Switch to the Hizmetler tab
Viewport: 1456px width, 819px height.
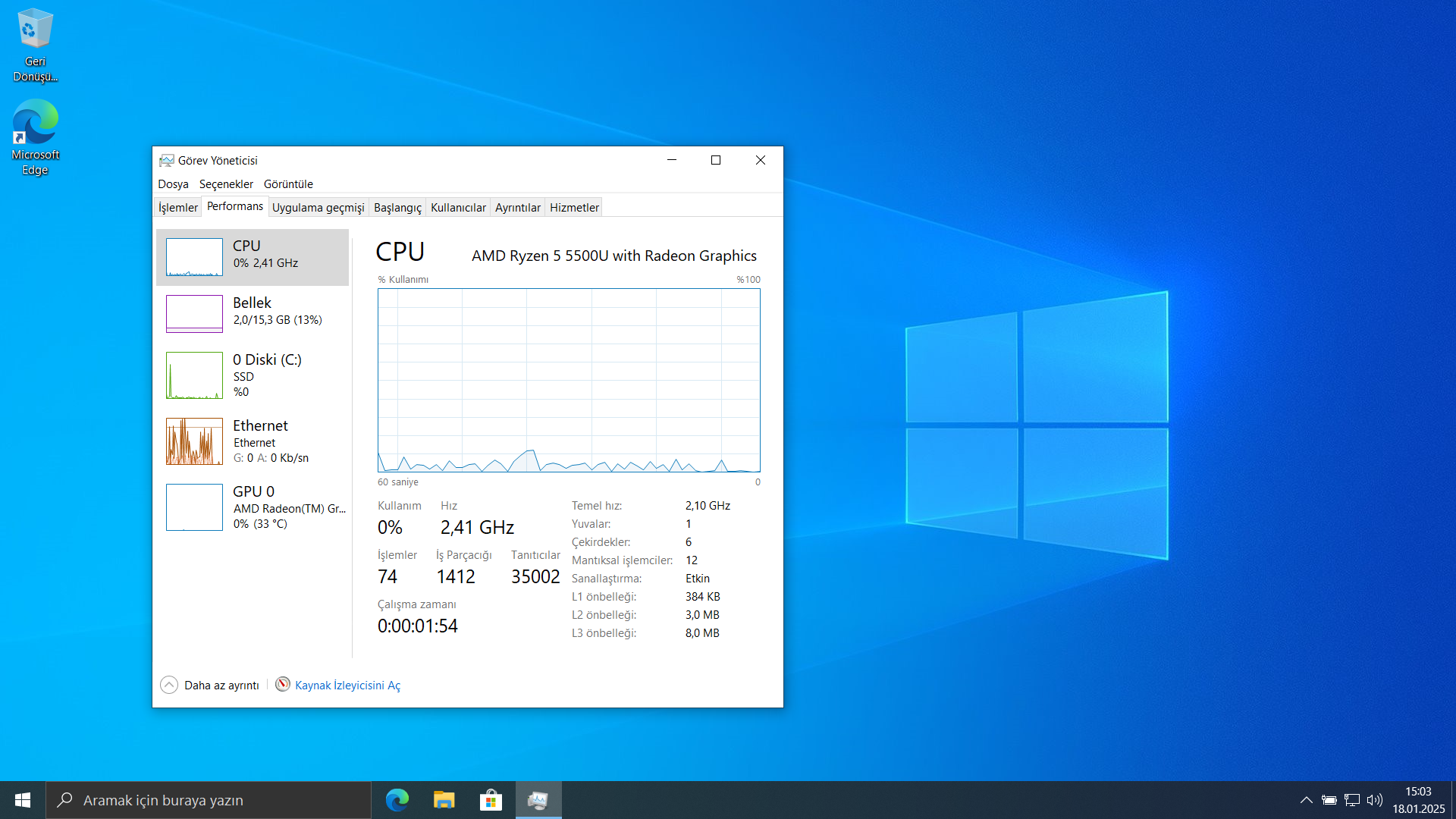point(574,207)
